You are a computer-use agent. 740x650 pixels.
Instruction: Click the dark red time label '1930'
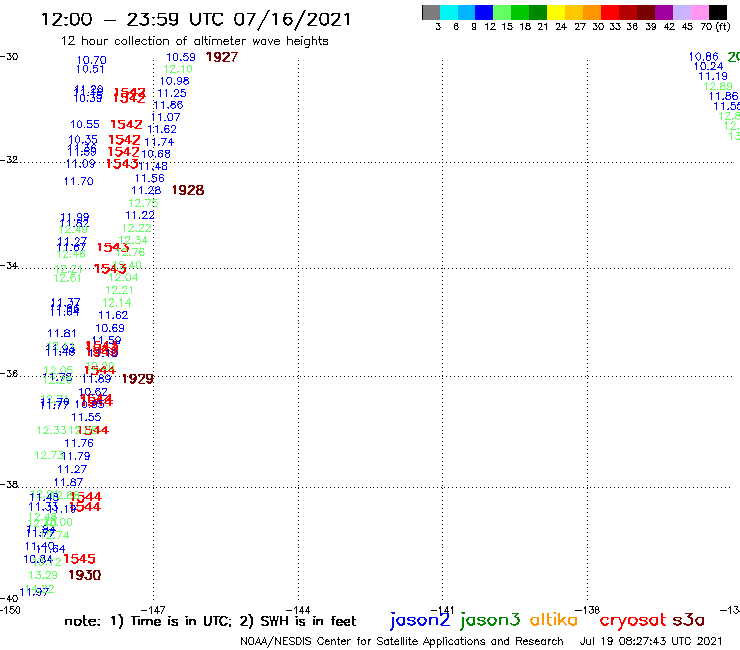tap(84, 575)
